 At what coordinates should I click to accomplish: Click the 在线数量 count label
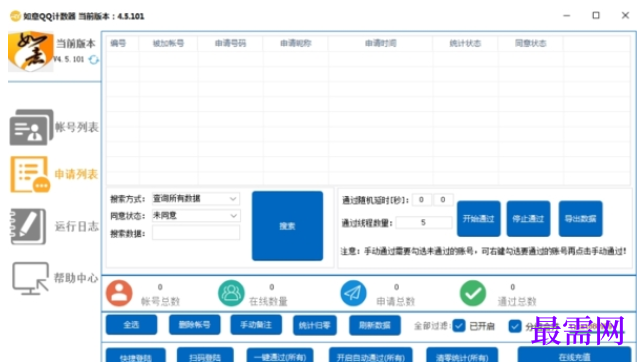point(268,301)
